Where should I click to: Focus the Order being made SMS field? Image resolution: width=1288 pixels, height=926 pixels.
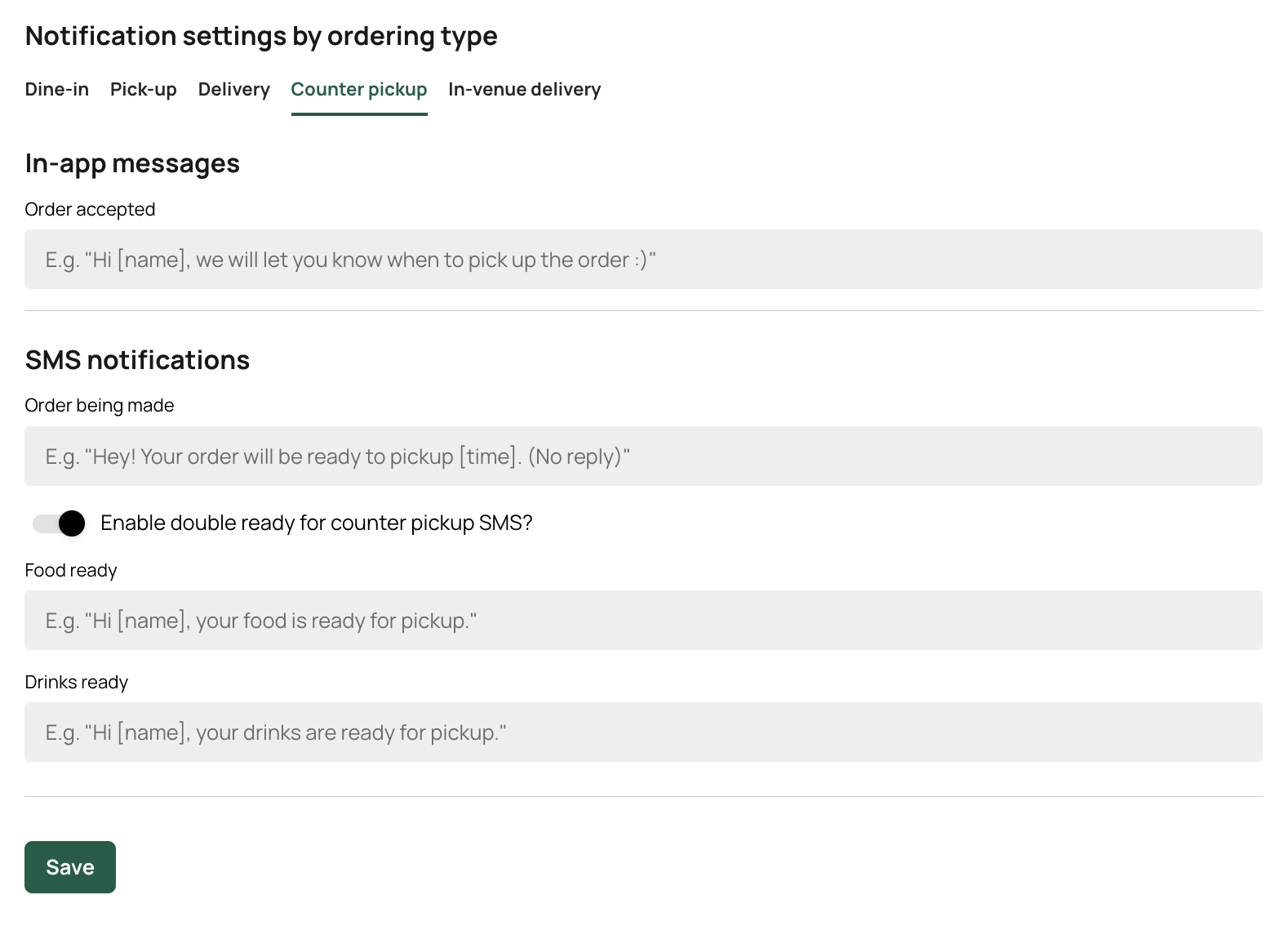(x=643, y=456)
